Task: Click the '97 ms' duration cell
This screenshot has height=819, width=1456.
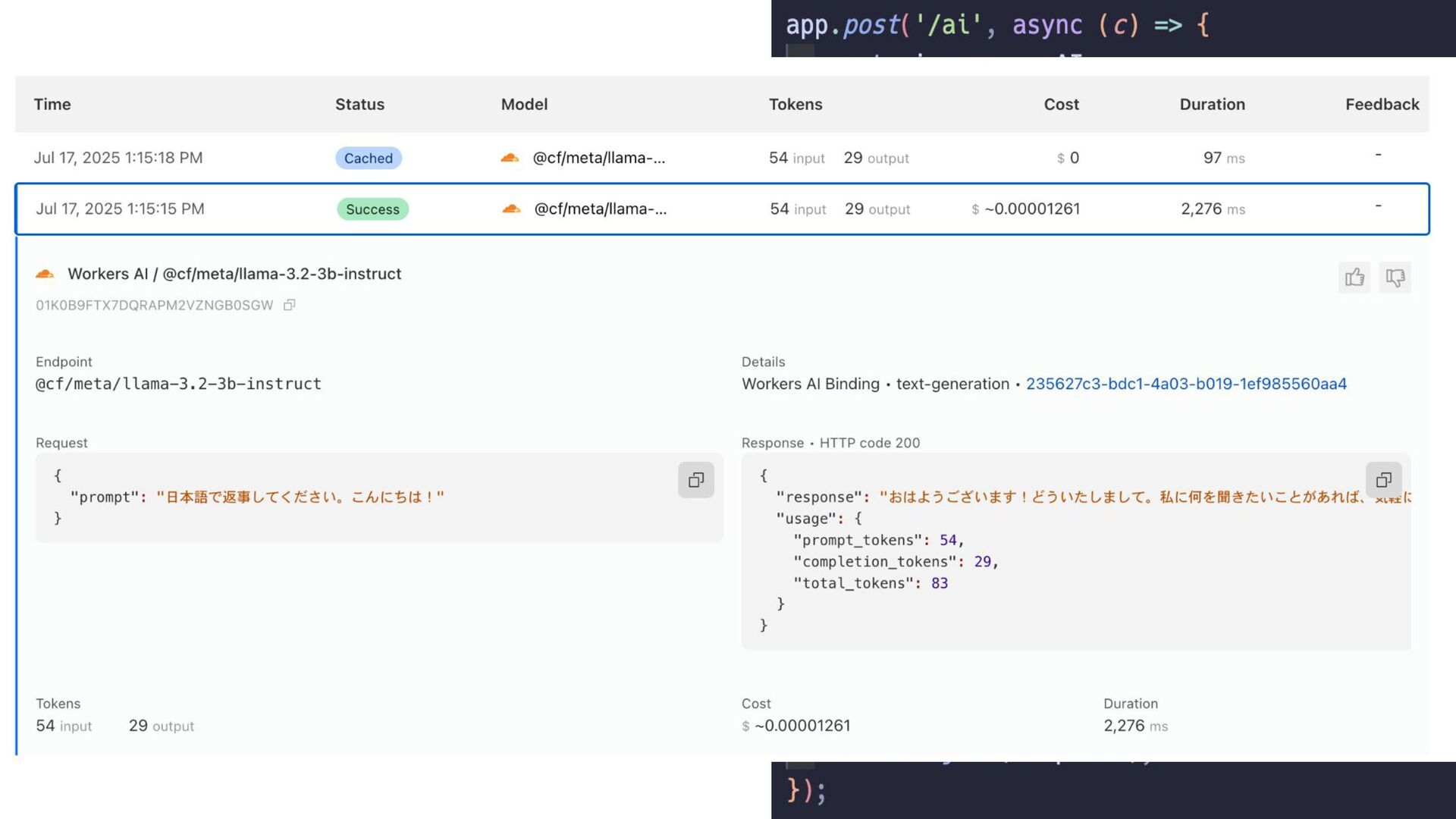Action: pyautogui.click(x=1224, y=158)
